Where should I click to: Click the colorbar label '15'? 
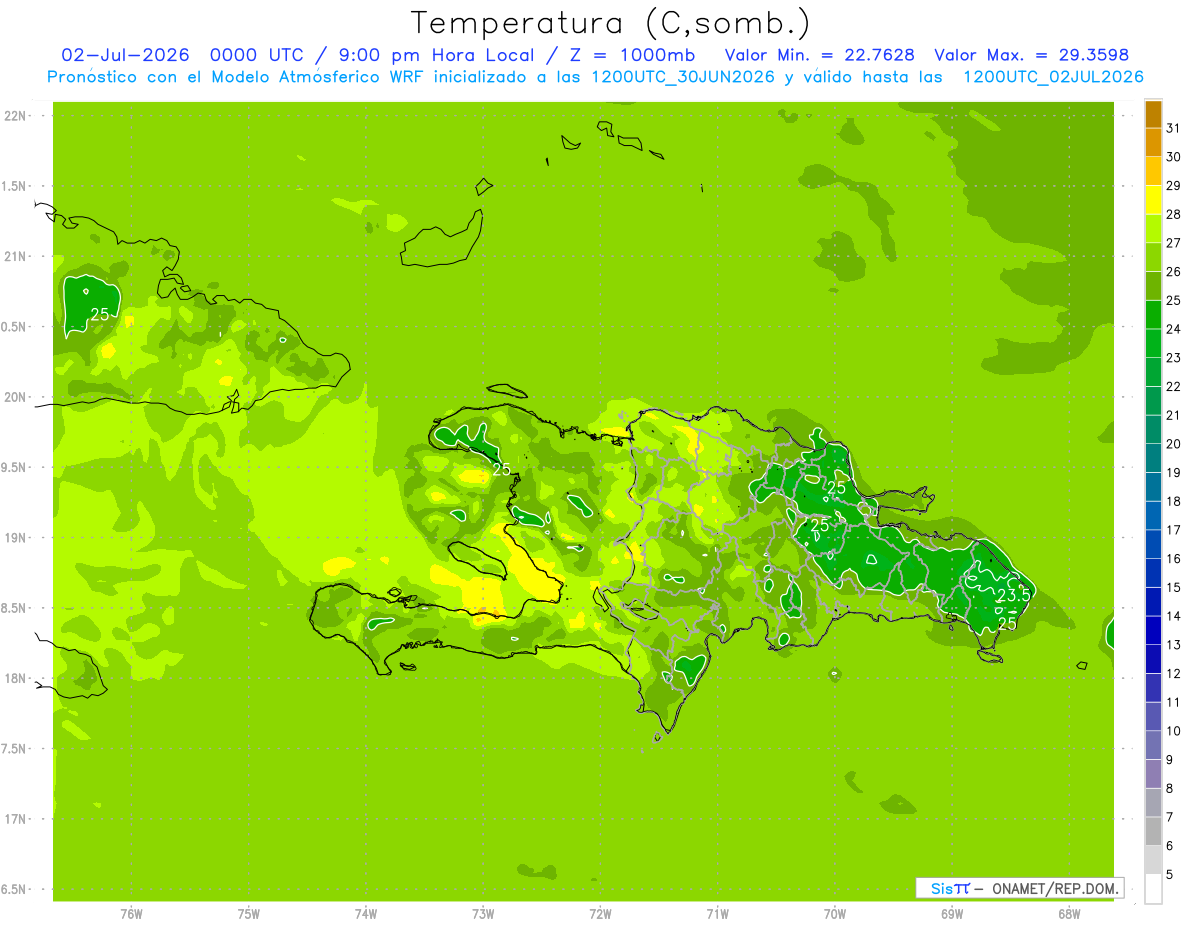[1174, 587]
